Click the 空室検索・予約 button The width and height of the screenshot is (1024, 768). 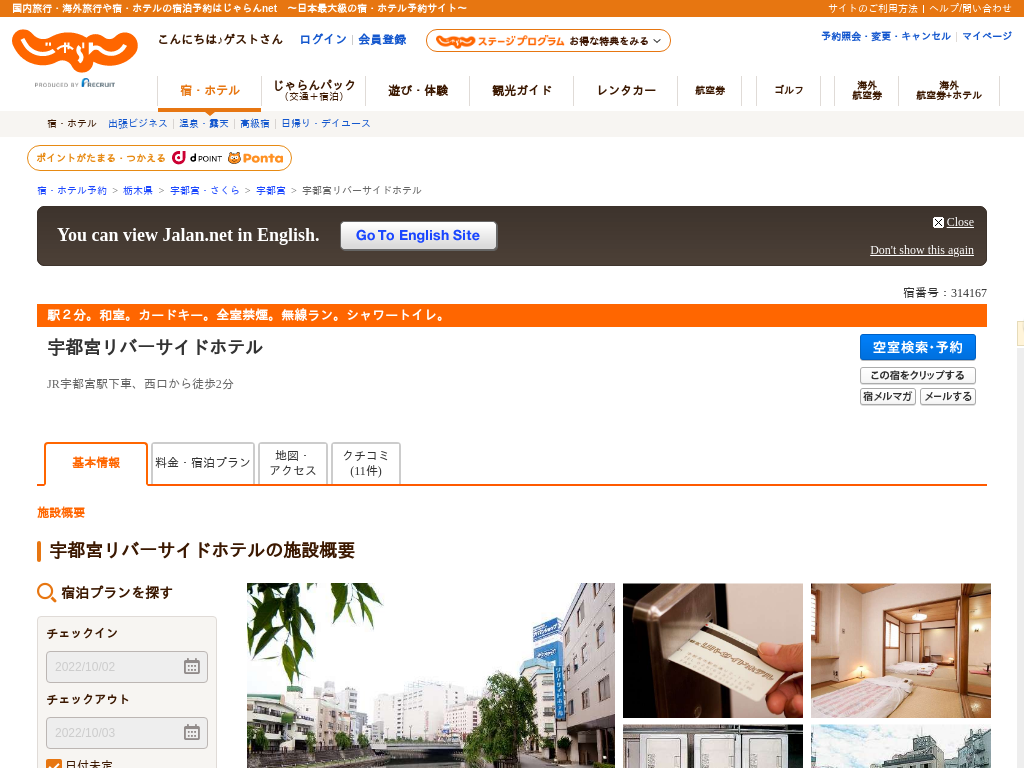point(918,347)
